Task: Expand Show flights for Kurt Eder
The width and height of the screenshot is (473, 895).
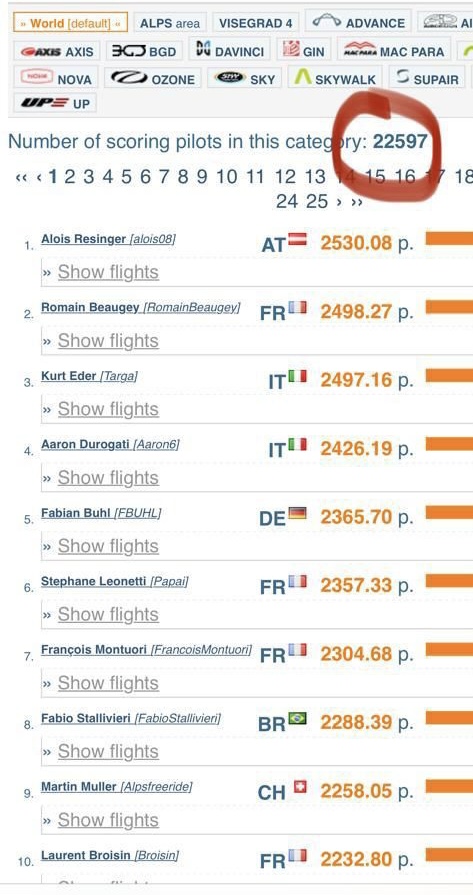Action: 108,409
